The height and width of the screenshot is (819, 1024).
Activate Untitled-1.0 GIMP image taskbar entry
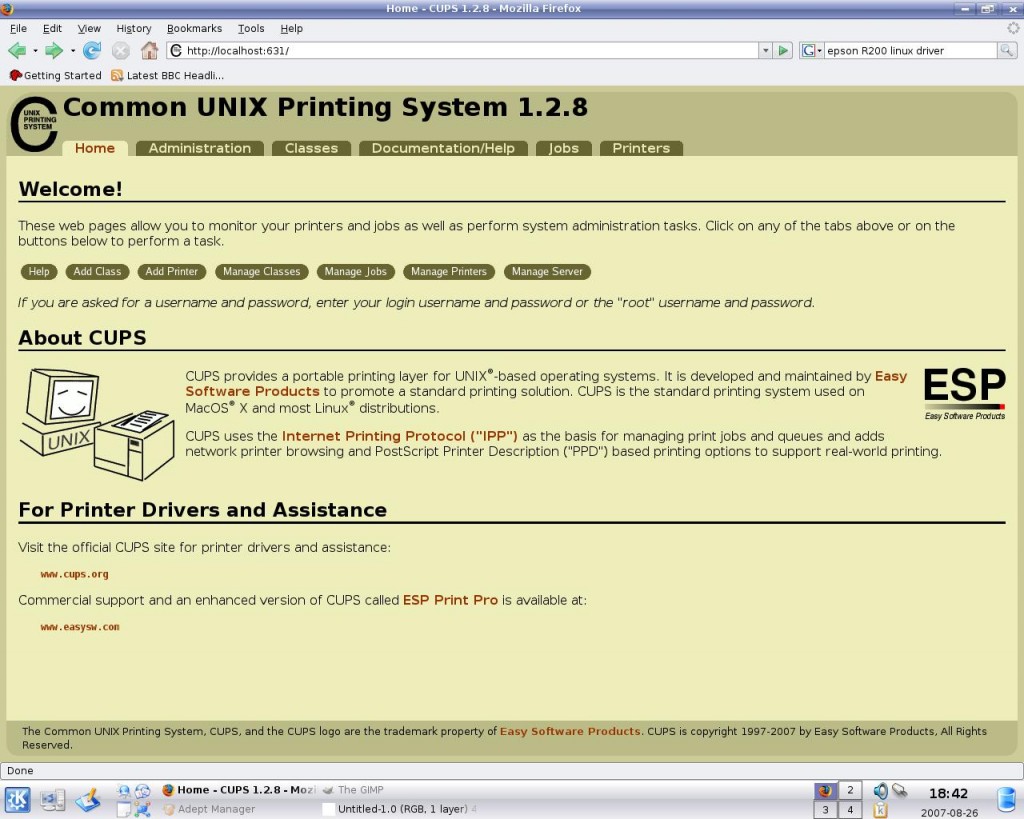click(x=402, y=809)
